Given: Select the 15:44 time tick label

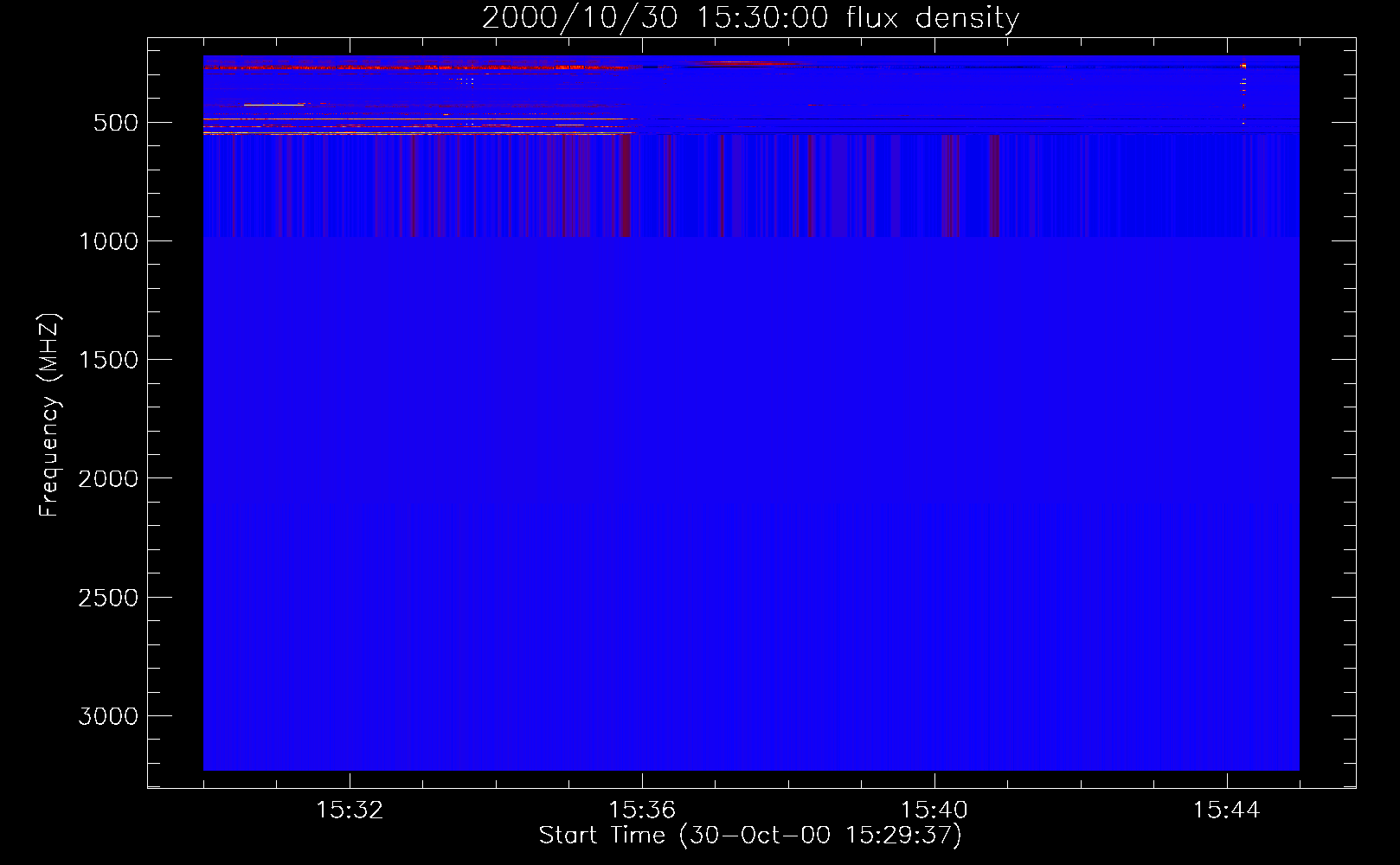Looking at the screenshot, I should [x=1226, y=811].
